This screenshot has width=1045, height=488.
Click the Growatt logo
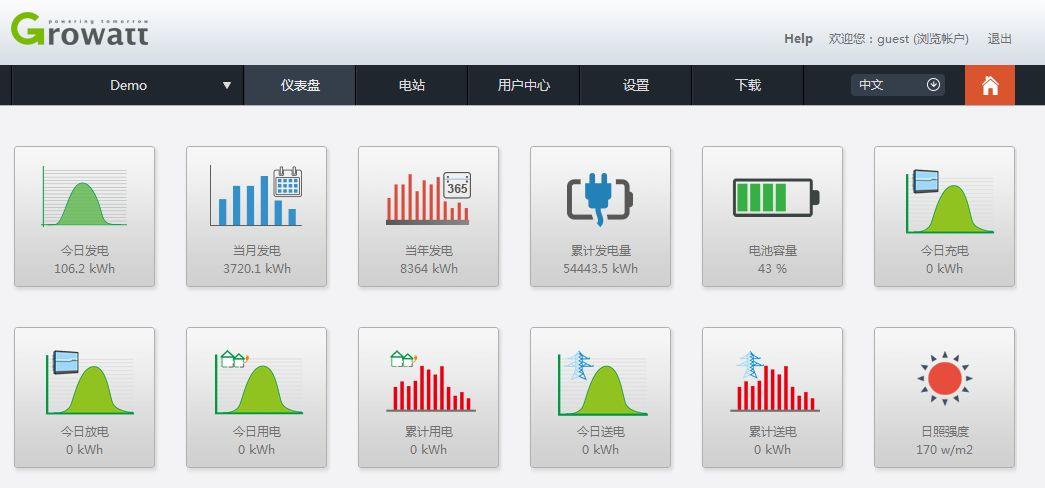click(x=79, y=29)
